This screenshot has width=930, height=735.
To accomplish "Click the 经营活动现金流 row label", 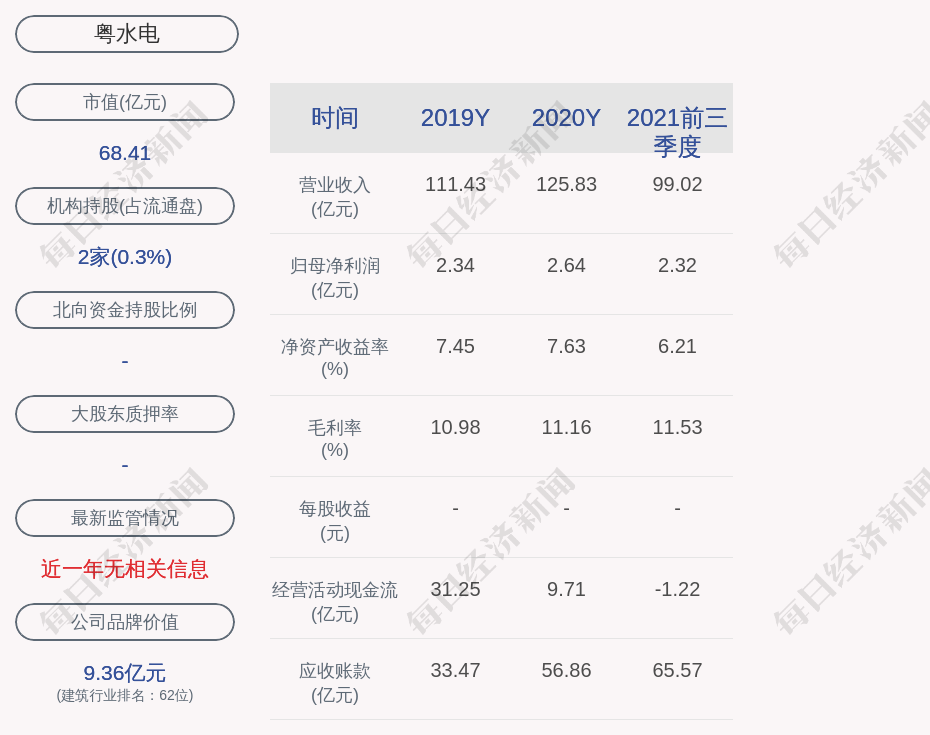I will point(335,601).
